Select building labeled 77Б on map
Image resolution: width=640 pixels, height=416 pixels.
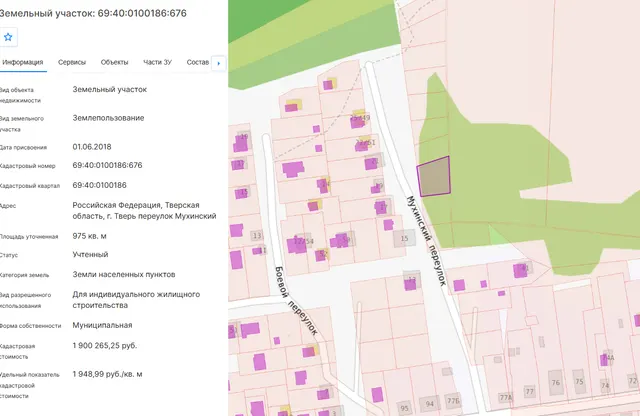pyautogui.click(x=453, y=401)
